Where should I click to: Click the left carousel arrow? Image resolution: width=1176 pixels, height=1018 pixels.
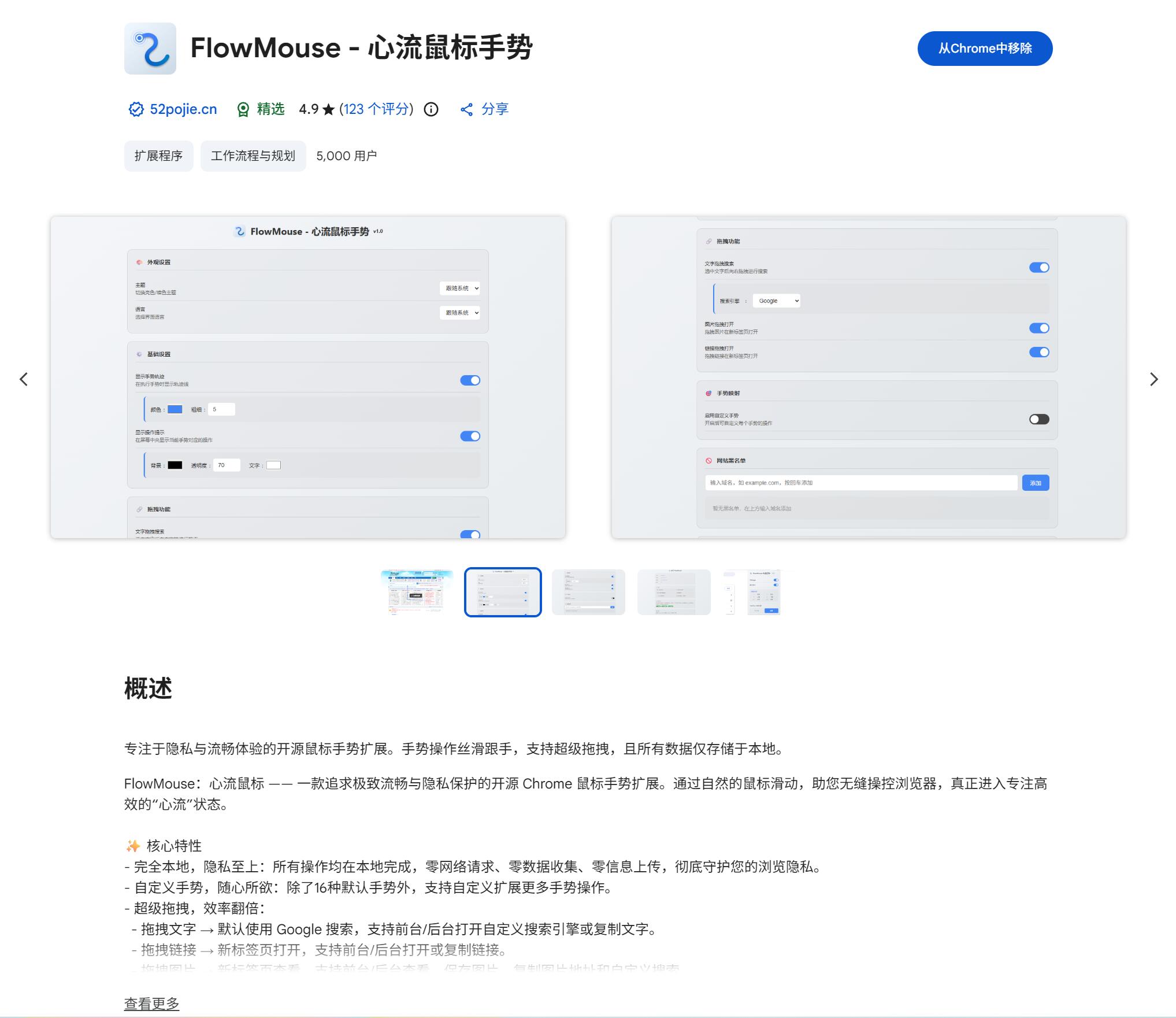tap(24, 379)
